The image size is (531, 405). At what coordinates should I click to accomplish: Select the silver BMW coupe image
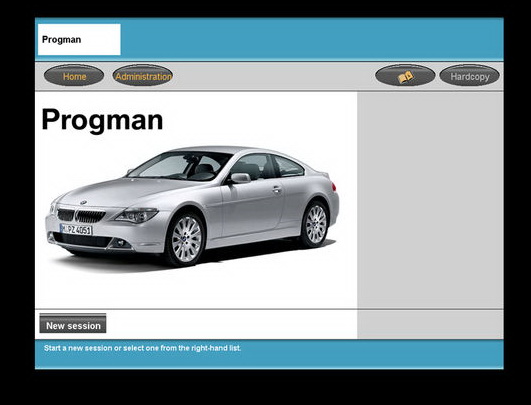pyautogui.click(x=192, y=207)
